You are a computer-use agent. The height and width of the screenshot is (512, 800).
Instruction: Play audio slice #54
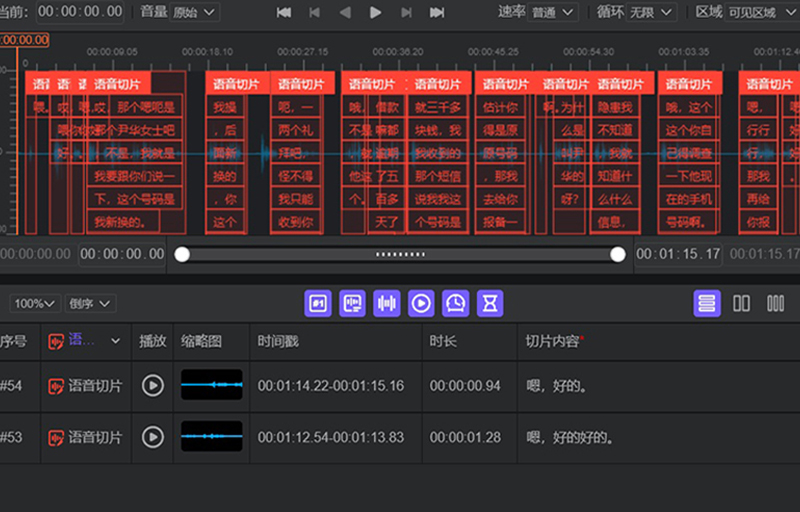pyautogui.click(x=153, y=386)
